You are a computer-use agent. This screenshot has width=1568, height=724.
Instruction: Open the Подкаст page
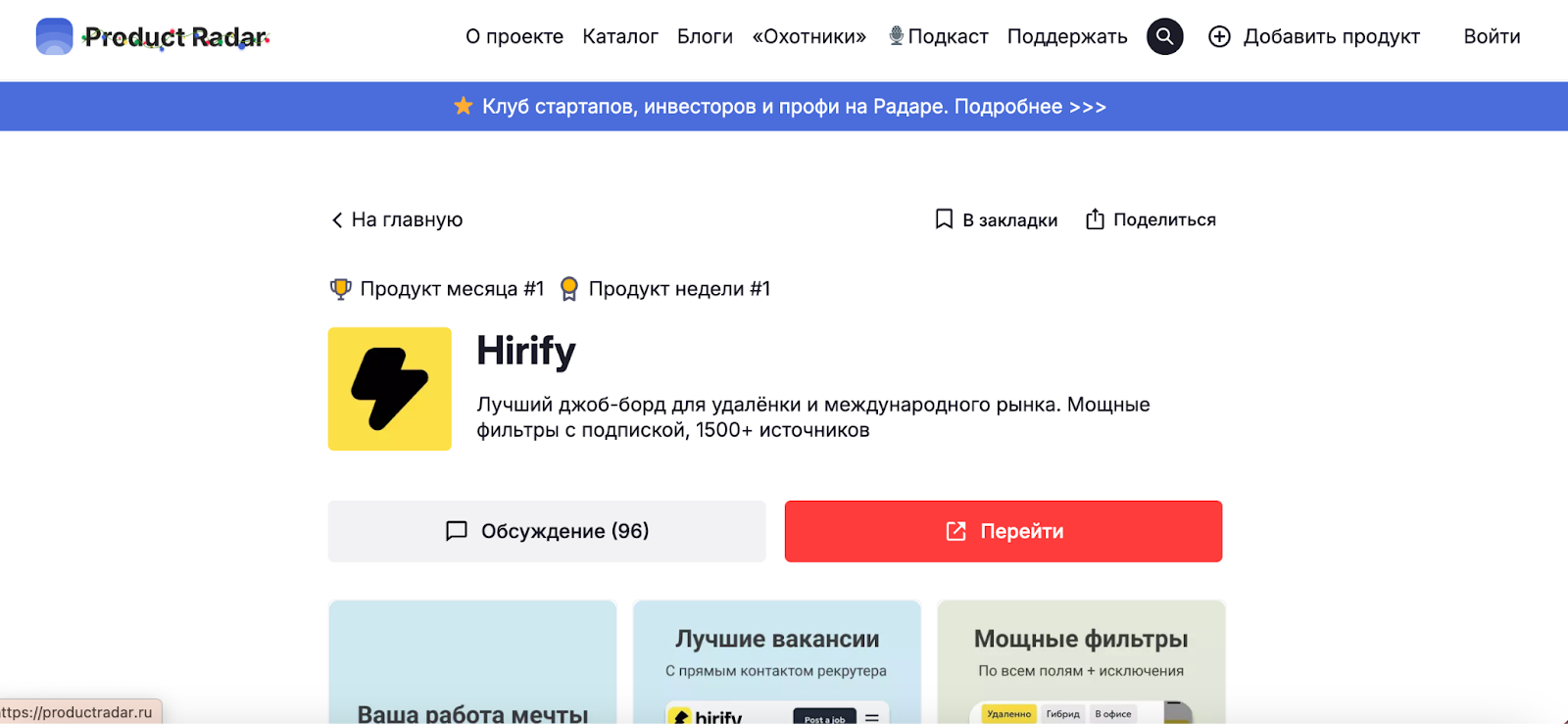(948, 37)
